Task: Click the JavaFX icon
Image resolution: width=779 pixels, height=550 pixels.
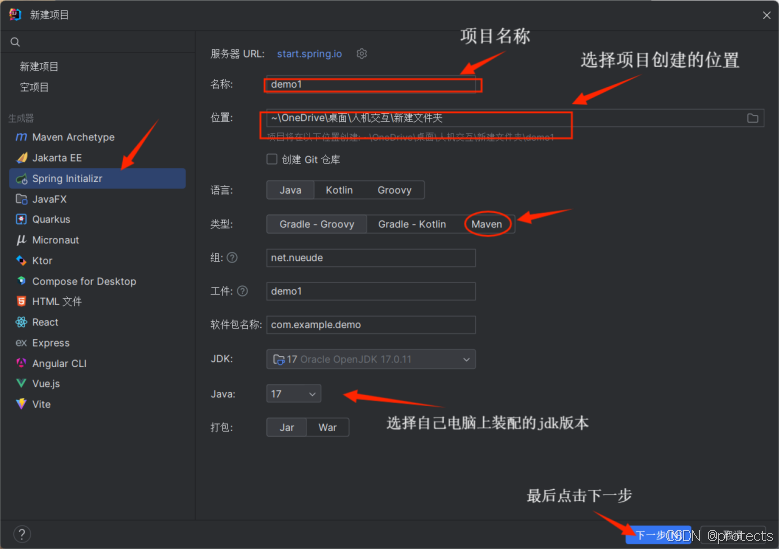Action: point(21,199)
